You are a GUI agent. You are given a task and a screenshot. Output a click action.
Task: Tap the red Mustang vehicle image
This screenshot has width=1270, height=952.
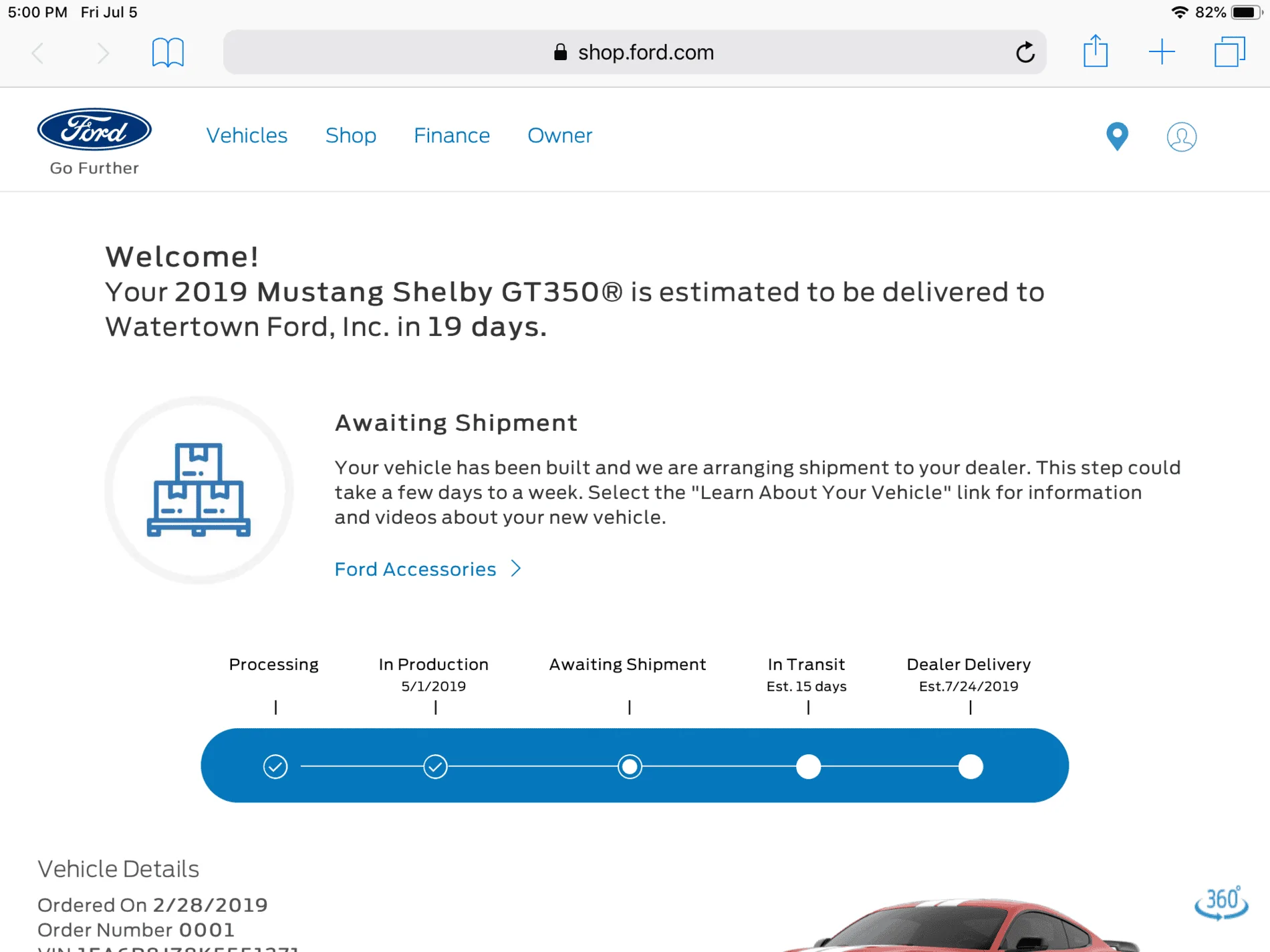[963, 925]
